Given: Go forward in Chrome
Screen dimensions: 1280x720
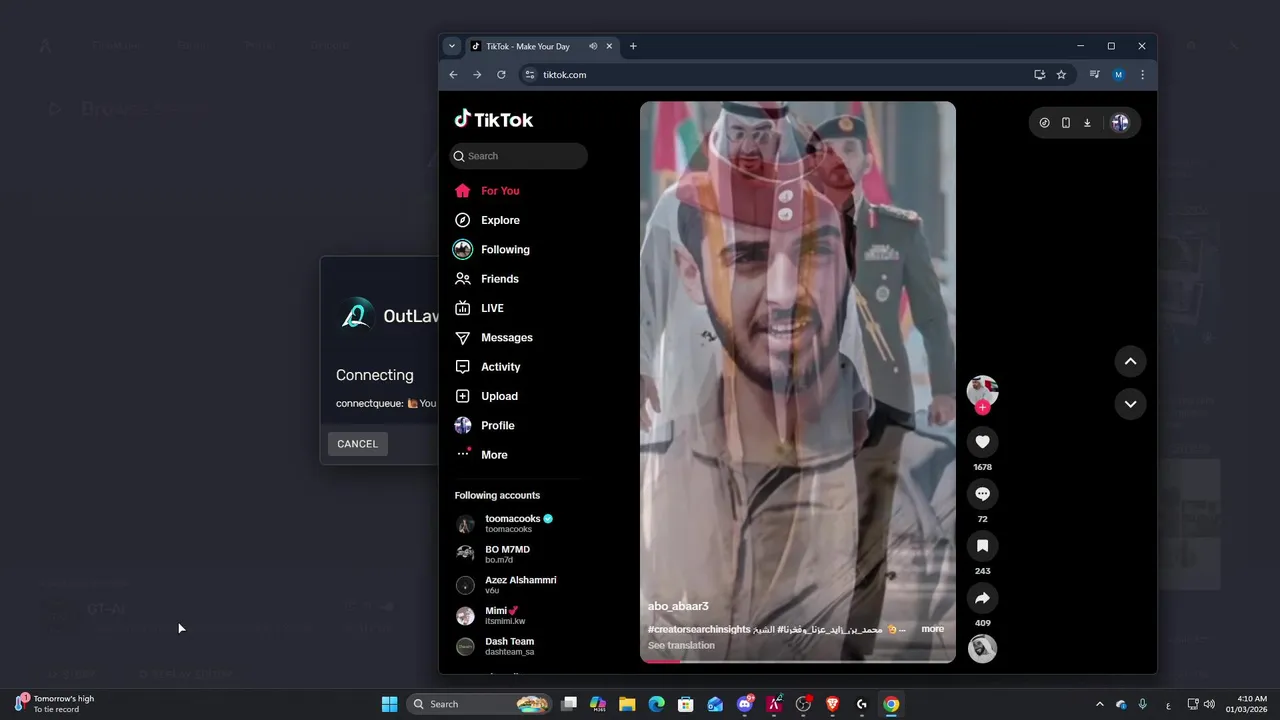Looking at the screenshot, I should [477, 75].
